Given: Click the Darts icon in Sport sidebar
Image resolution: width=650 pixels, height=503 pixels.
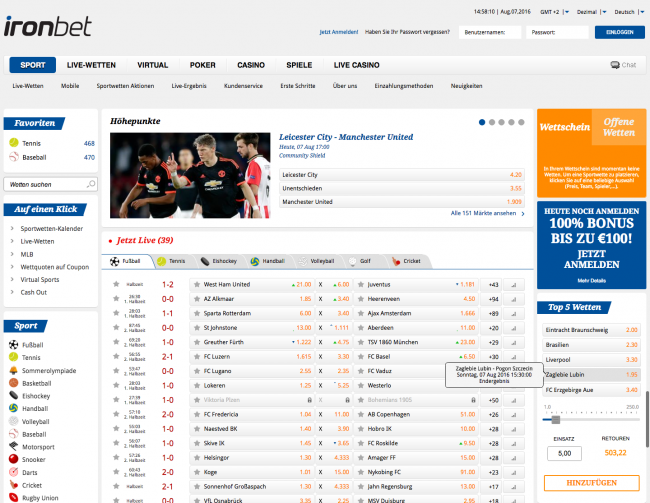Looking at the screenshot, I should [12, 472].
